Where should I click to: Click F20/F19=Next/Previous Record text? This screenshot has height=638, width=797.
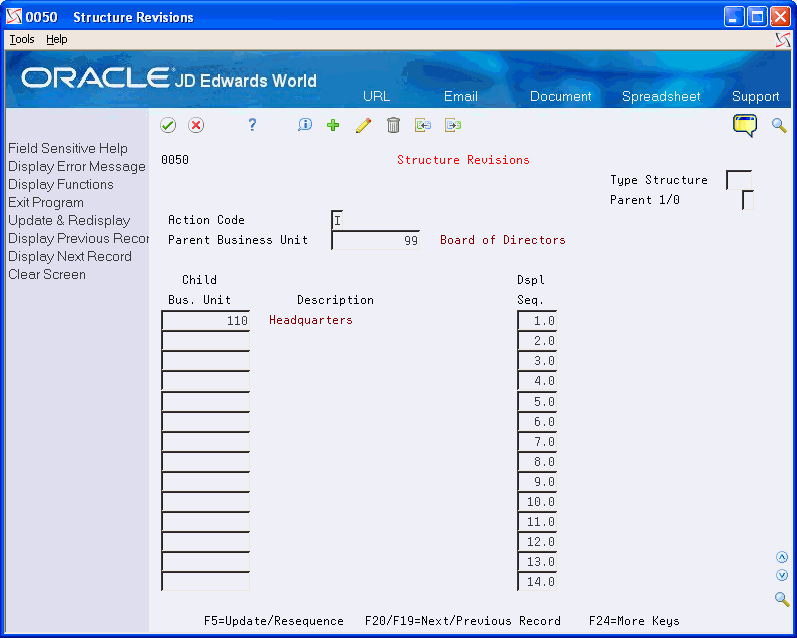click(463, 621)
